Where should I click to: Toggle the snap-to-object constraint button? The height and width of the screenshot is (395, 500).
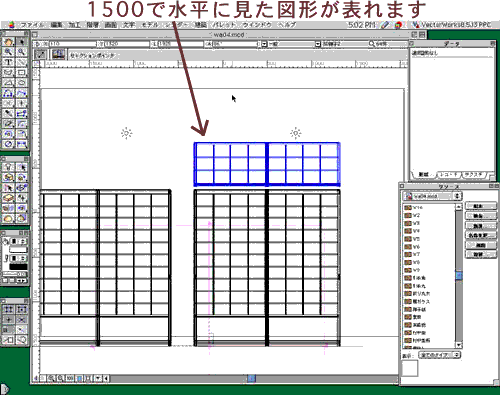[21, 310]
